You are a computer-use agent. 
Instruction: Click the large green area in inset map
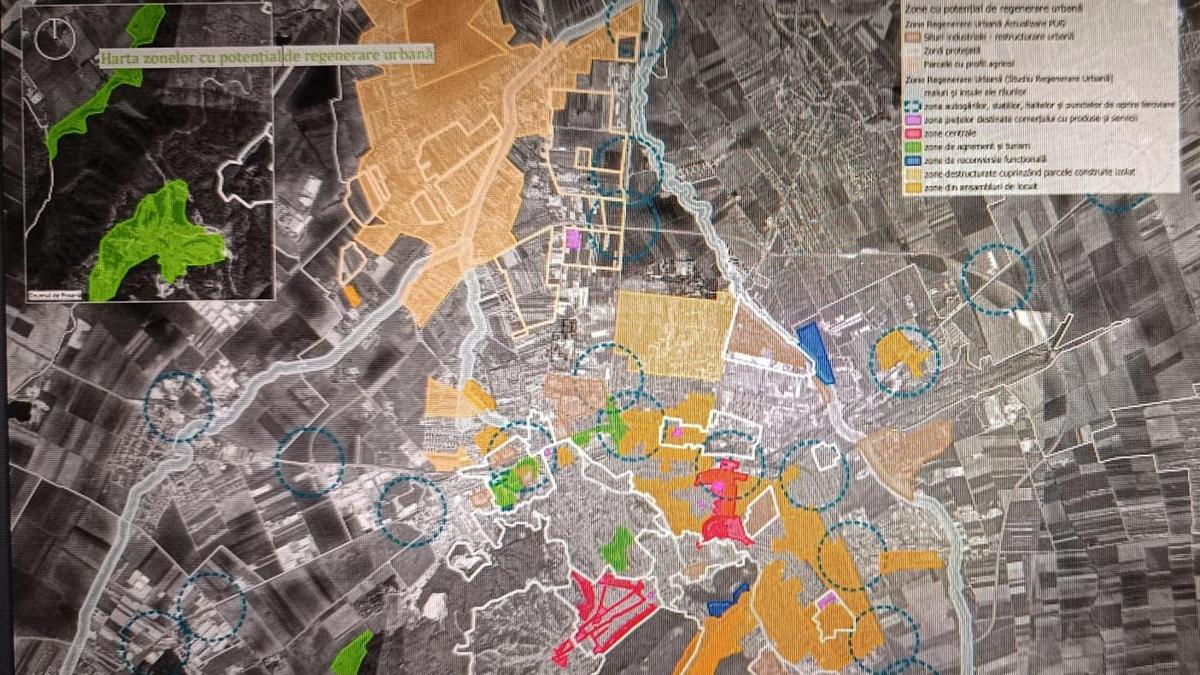(x=158, y=233)
